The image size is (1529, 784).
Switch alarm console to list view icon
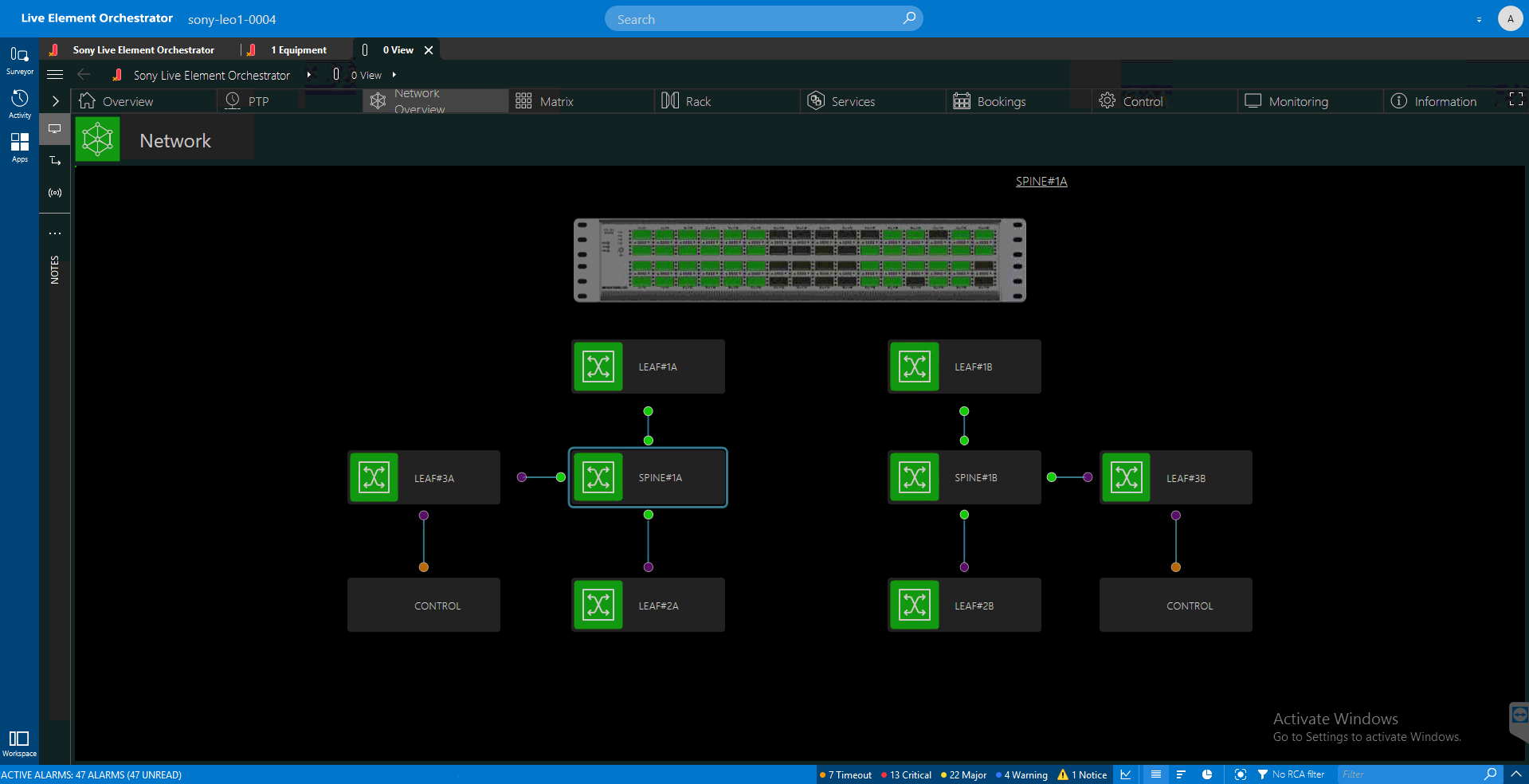click(1156, 774)
